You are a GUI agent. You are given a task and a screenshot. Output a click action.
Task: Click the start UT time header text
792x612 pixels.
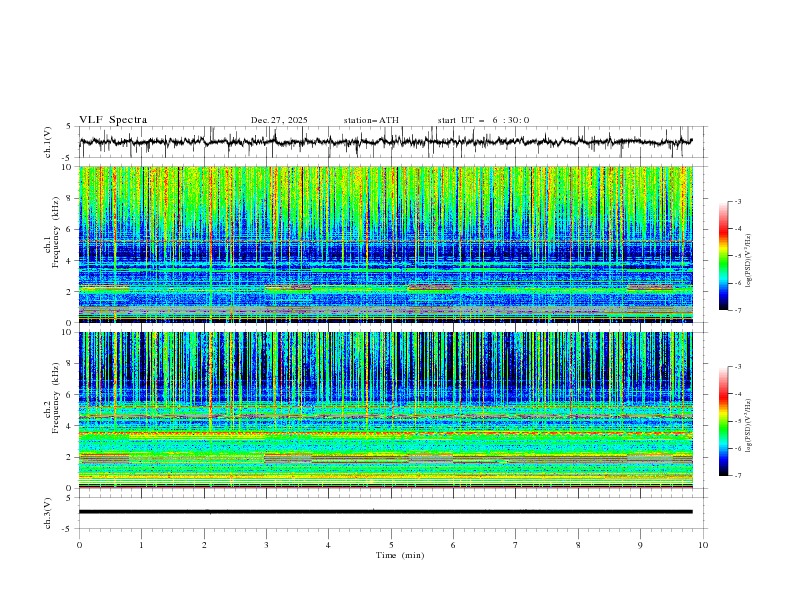pos(483,120)
